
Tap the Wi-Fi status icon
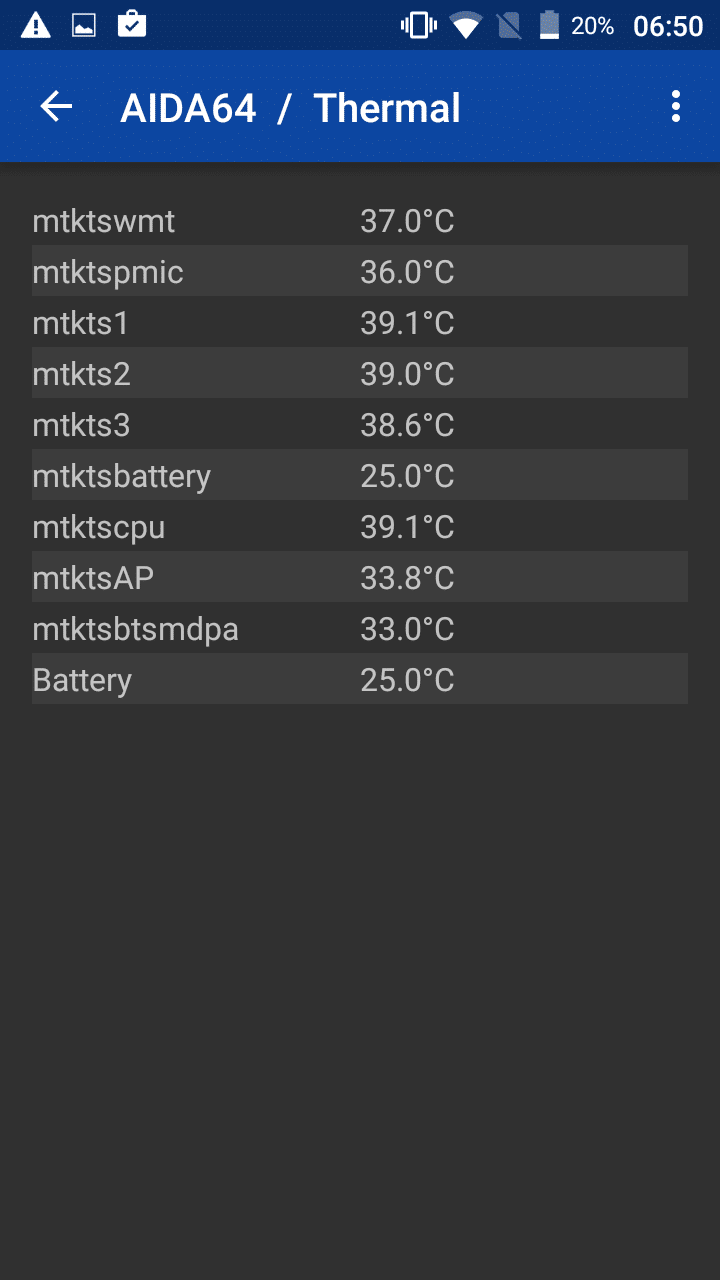click(465, 25)
